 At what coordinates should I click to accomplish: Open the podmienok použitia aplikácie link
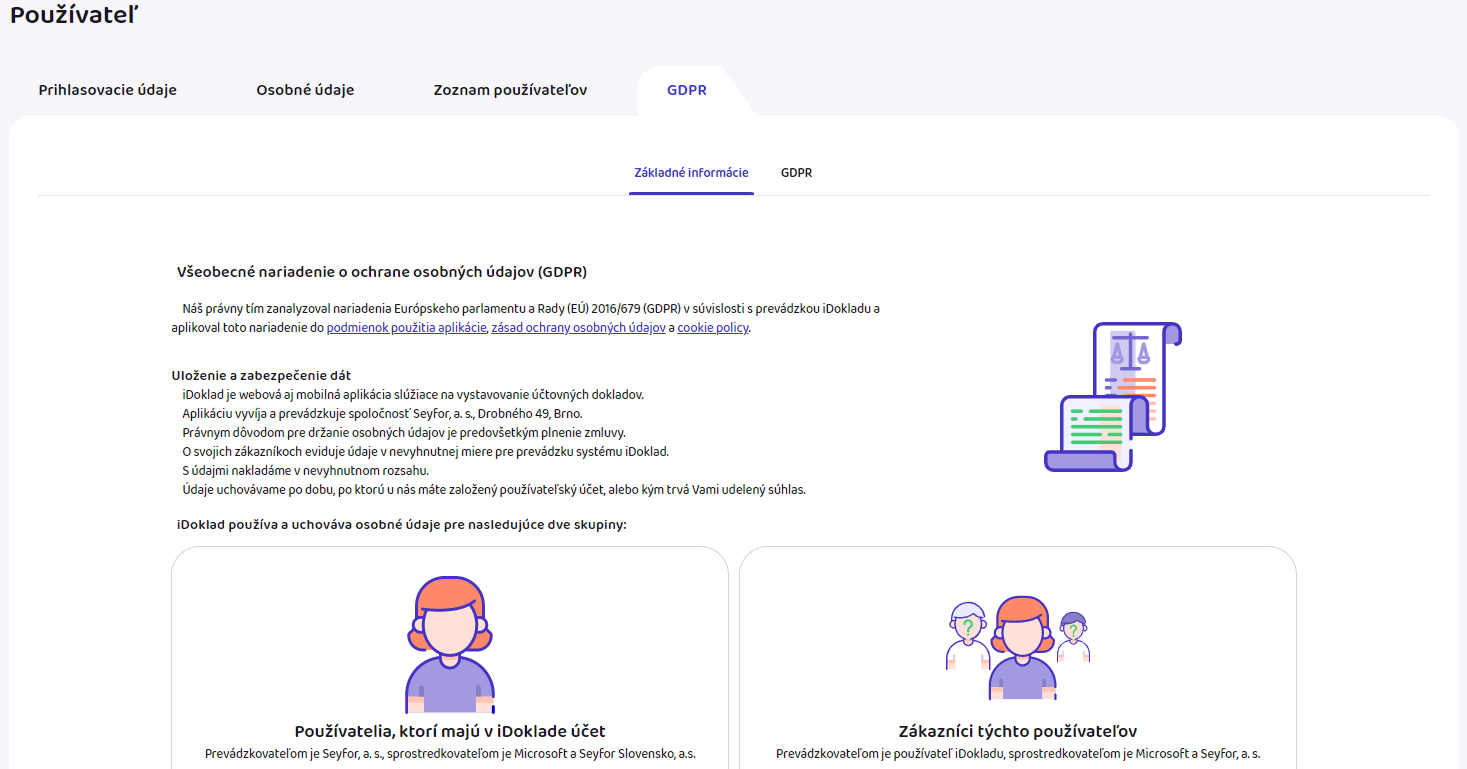pyautogui.click(x=407, y=328)
